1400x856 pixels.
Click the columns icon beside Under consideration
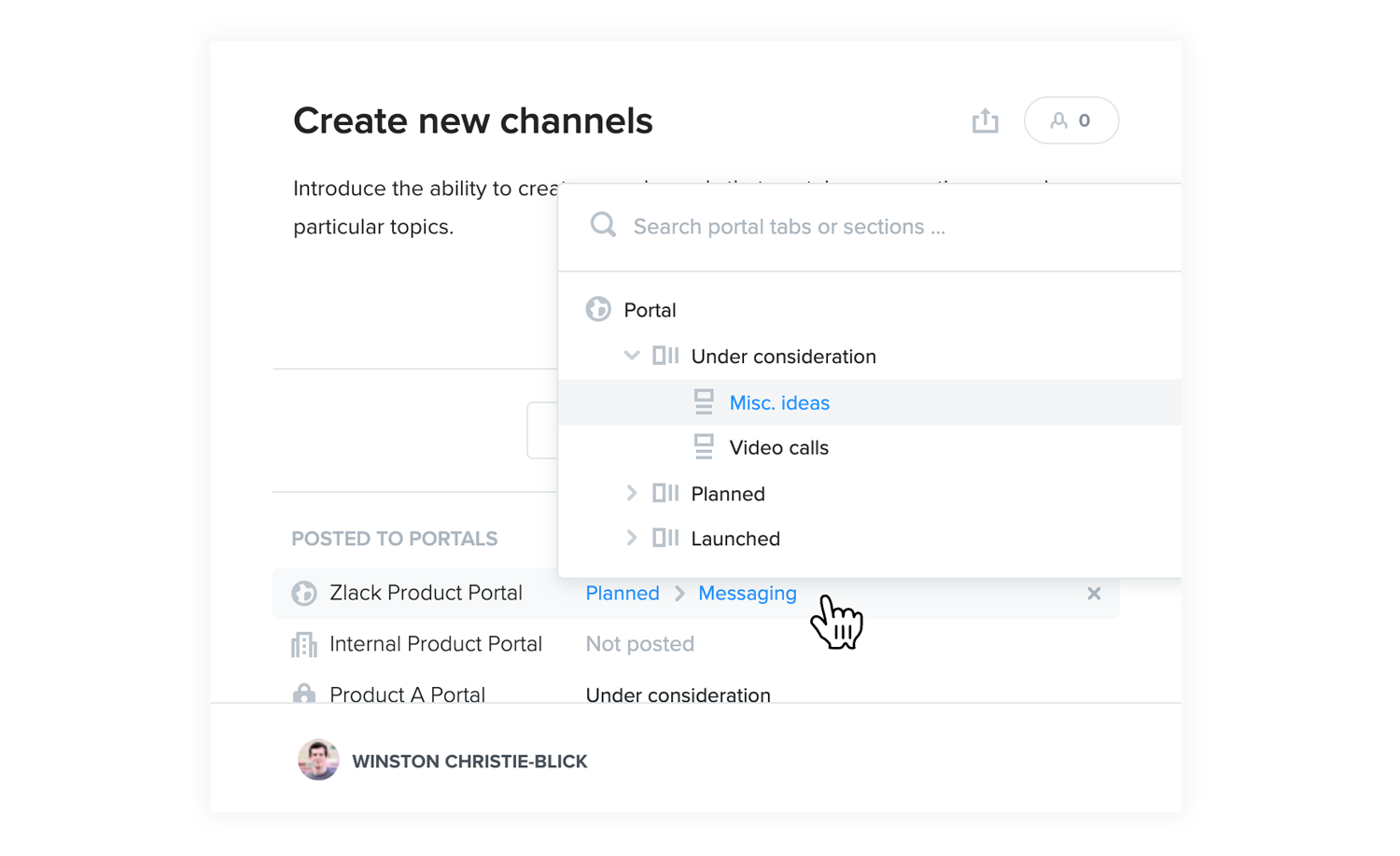[x=665, y=356]
